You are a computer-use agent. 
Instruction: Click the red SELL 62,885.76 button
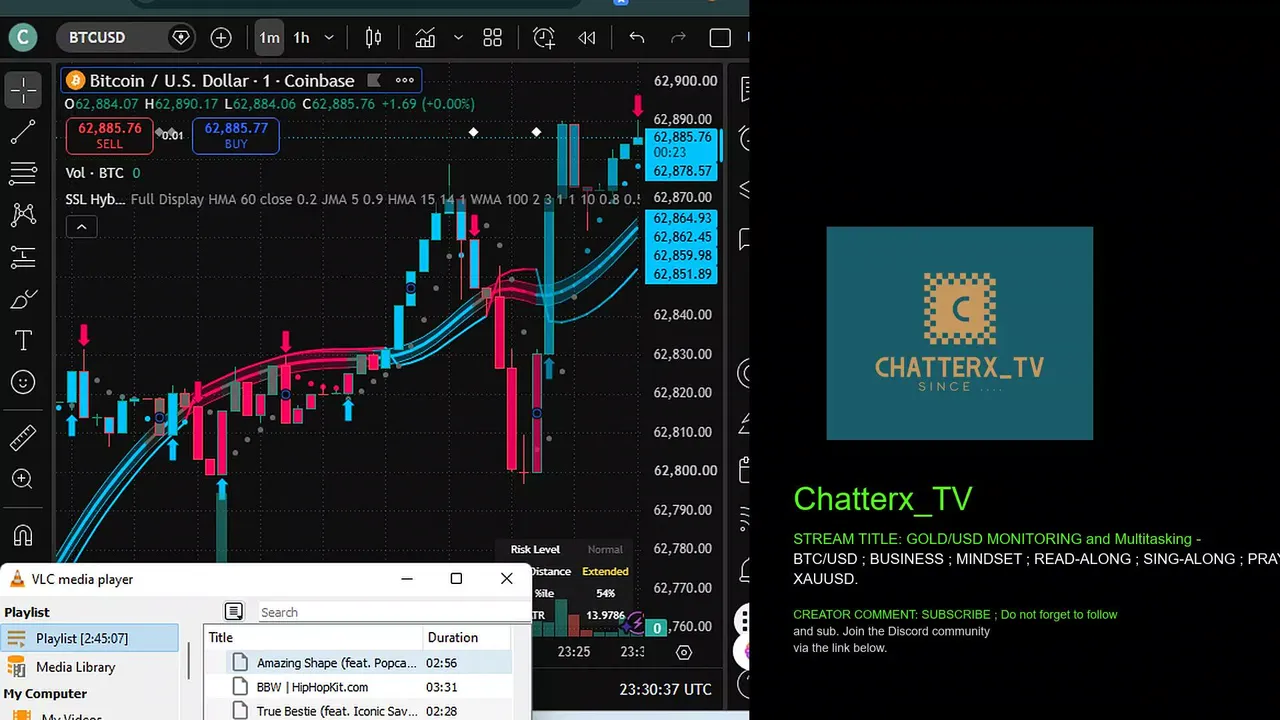click(x=110, y=135)
